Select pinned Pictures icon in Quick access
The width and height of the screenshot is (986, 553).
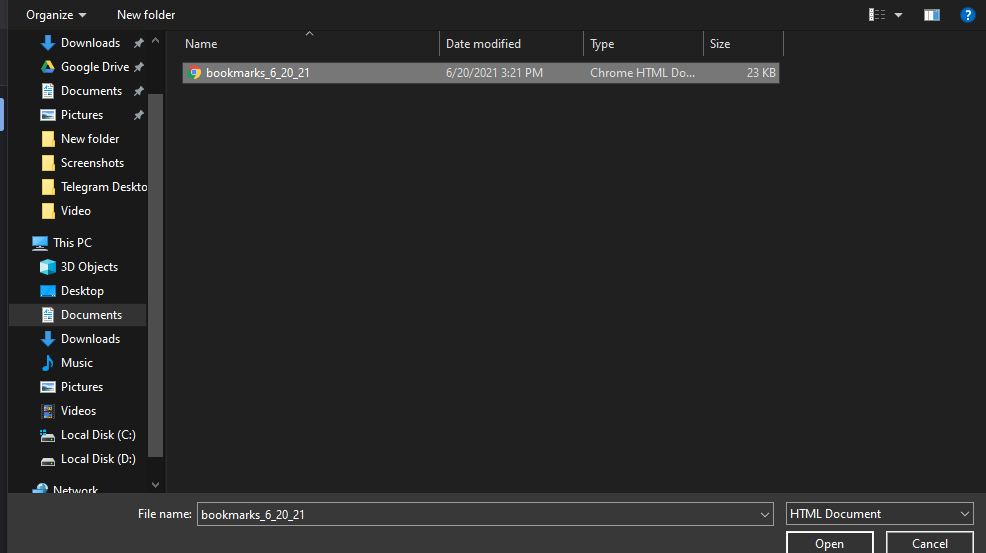(x=48, y=115)
